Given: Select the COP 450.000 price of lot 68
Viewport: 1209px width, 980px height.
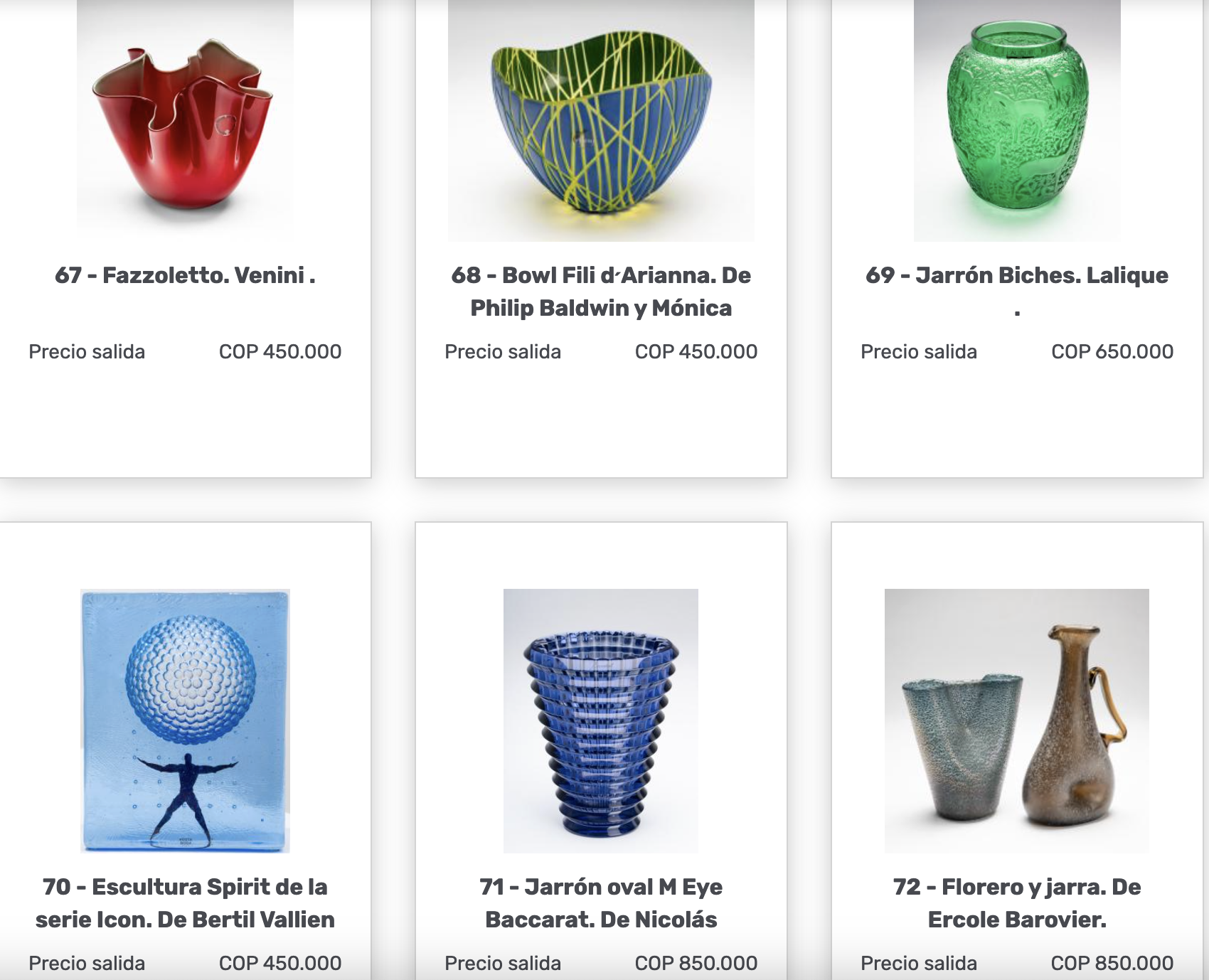Looking at the screenshot, I should pos(696,351).
